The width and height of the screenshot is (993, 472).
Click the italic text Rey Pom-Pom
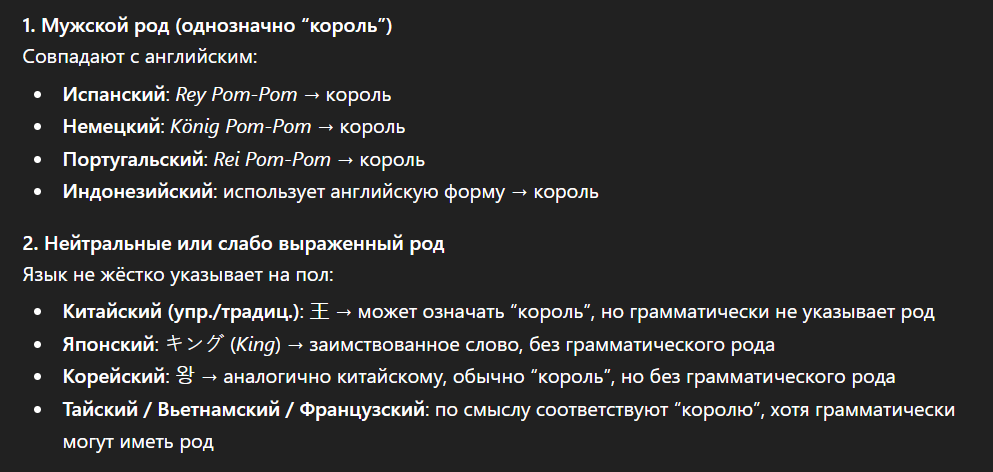pyautogui.click(x=236, y=94)
